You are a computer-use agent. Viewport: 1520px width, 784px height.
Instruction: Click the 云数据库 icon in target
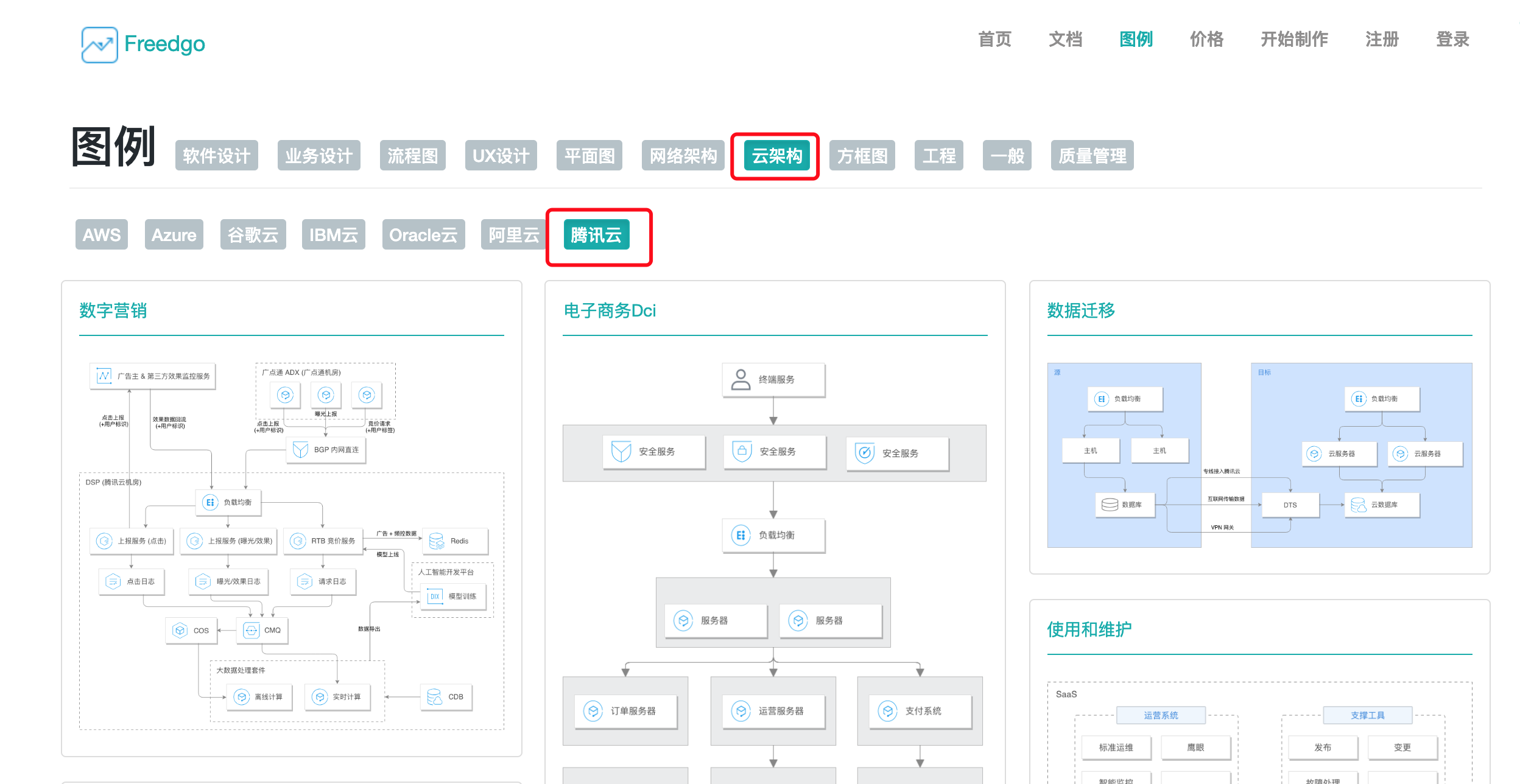pyautogui.click(x=1359, y=505)
